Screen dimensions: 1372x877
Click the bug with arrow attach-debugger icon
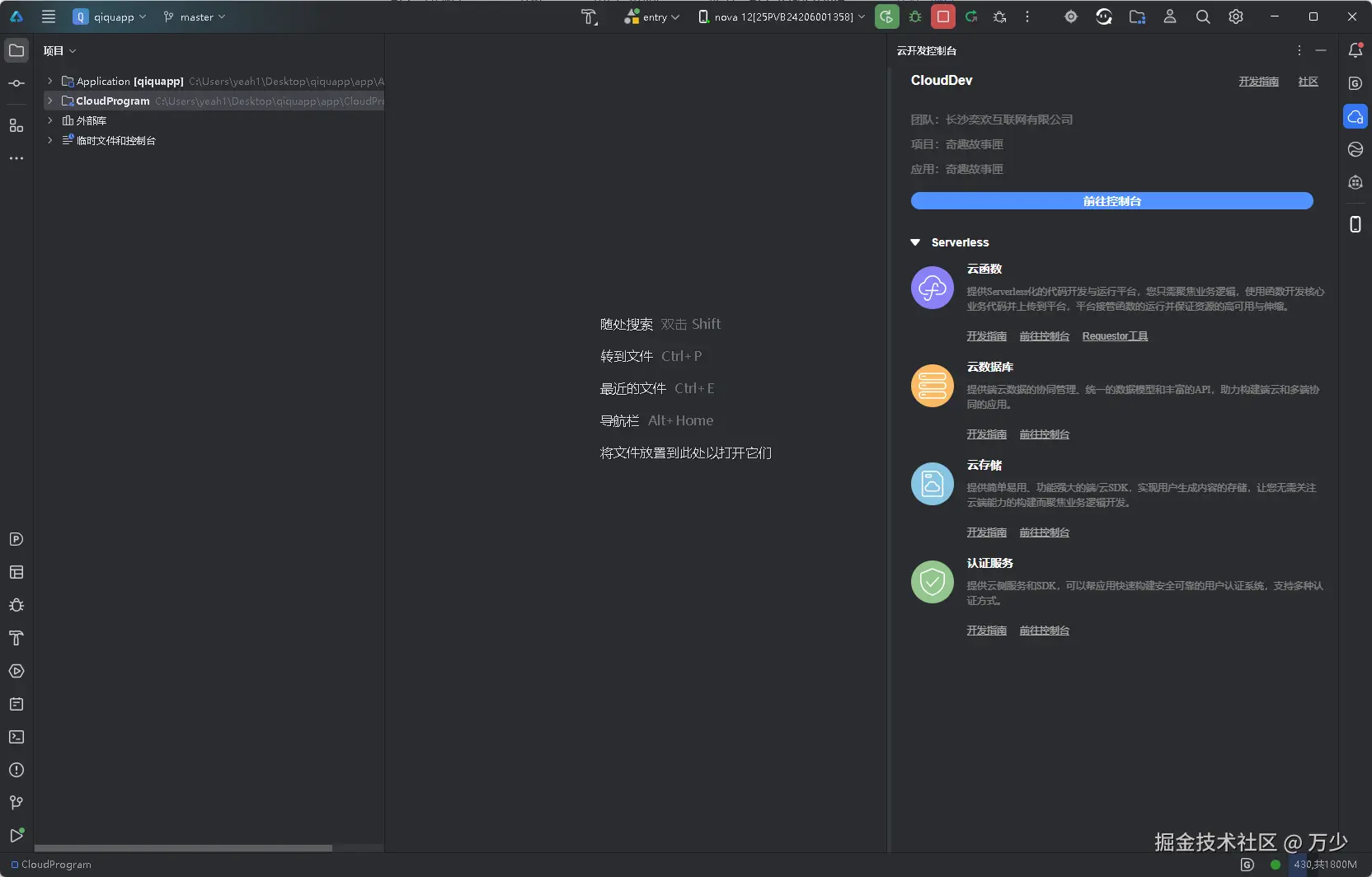[1000, 16]
